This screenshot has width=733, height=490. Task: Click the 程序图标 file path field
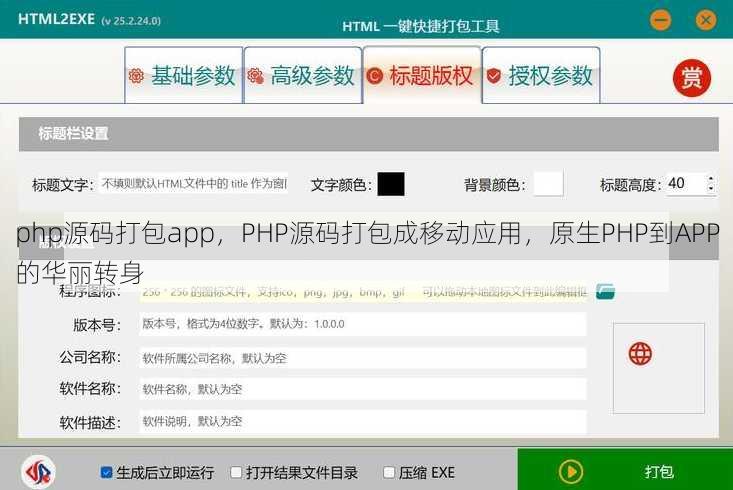pos(363,292)
